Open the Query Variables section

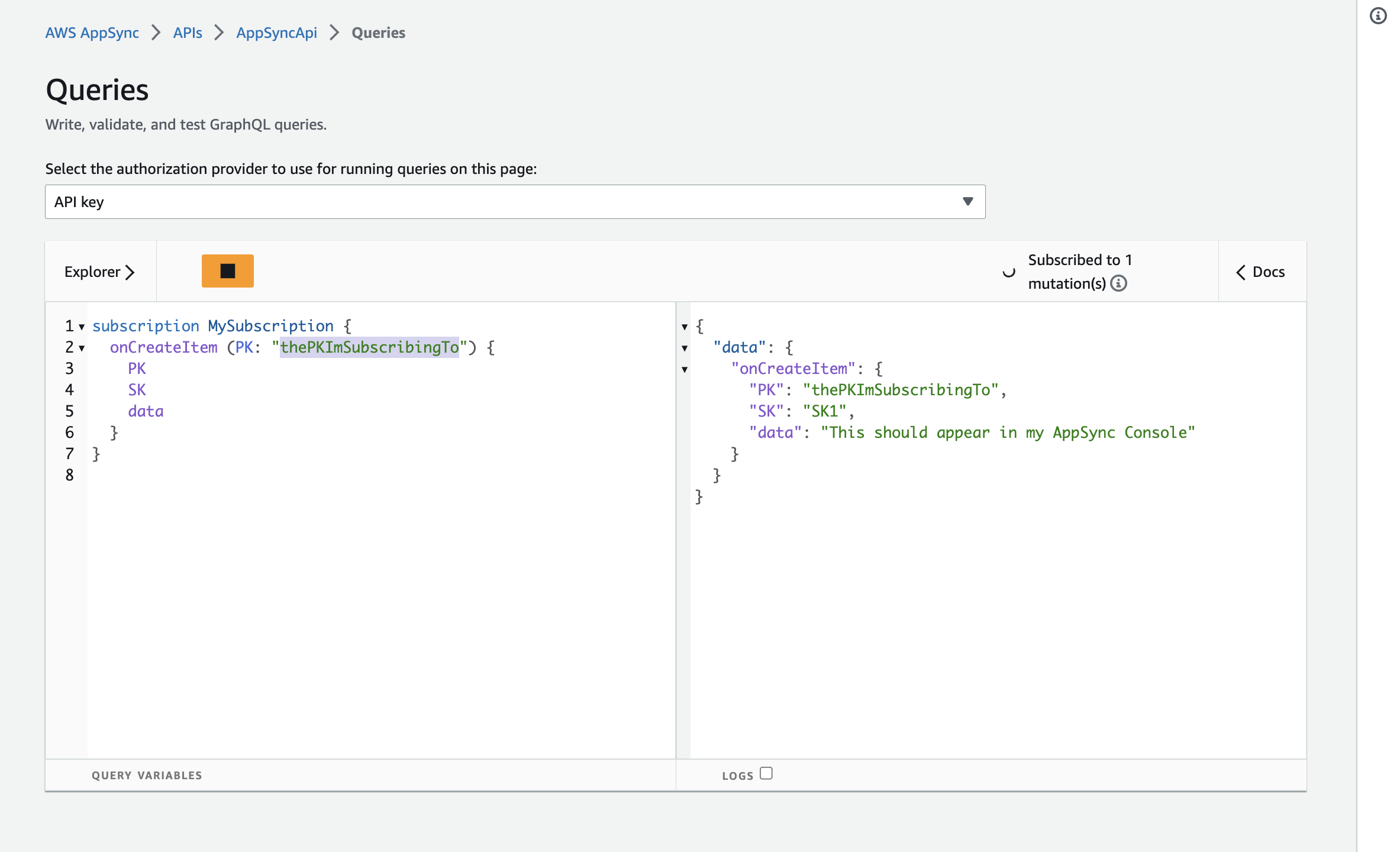tap(147, 775)
